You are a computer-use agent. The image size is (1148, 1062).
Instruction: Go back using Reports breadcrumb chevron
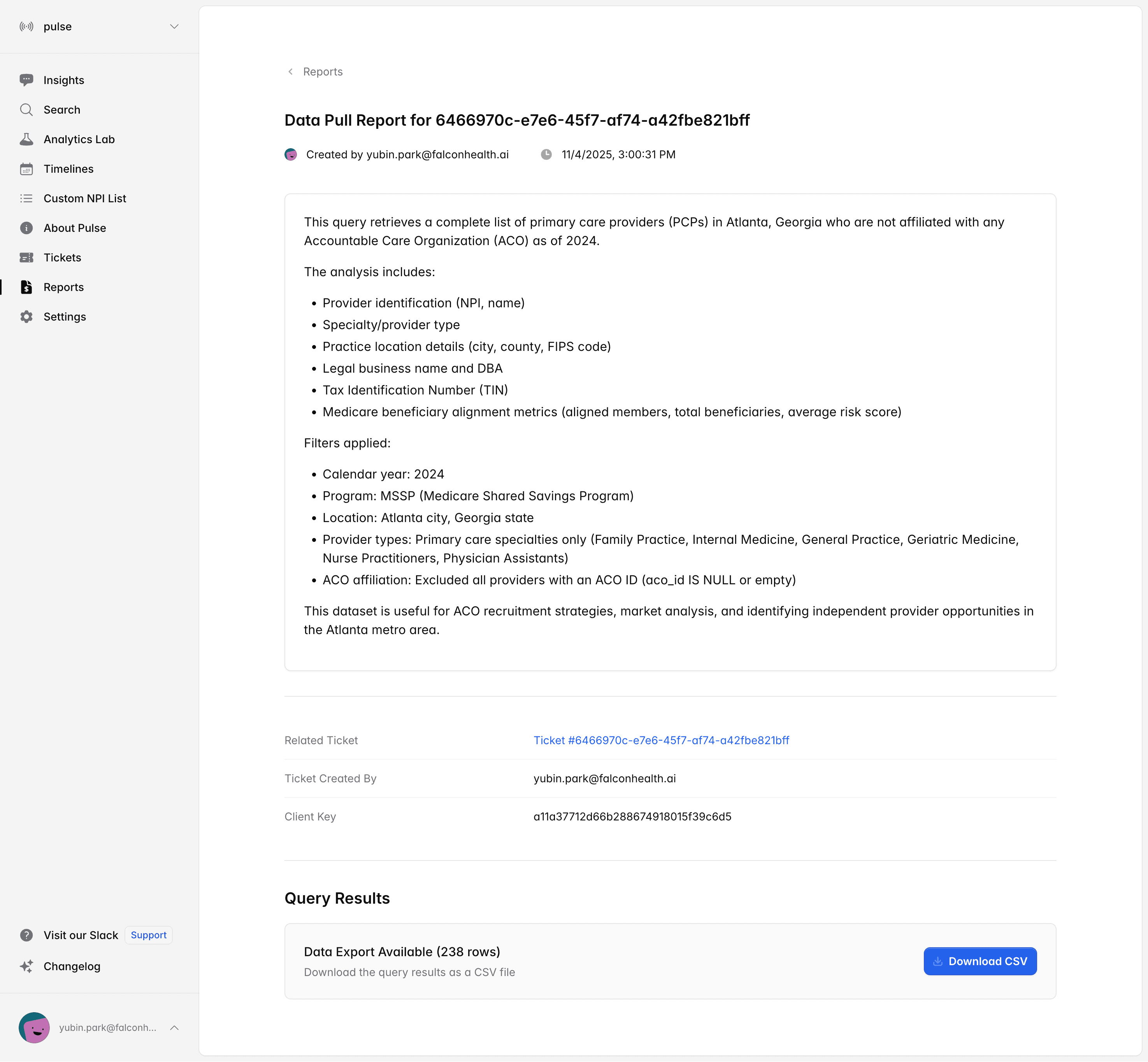[x=291, y=72]
